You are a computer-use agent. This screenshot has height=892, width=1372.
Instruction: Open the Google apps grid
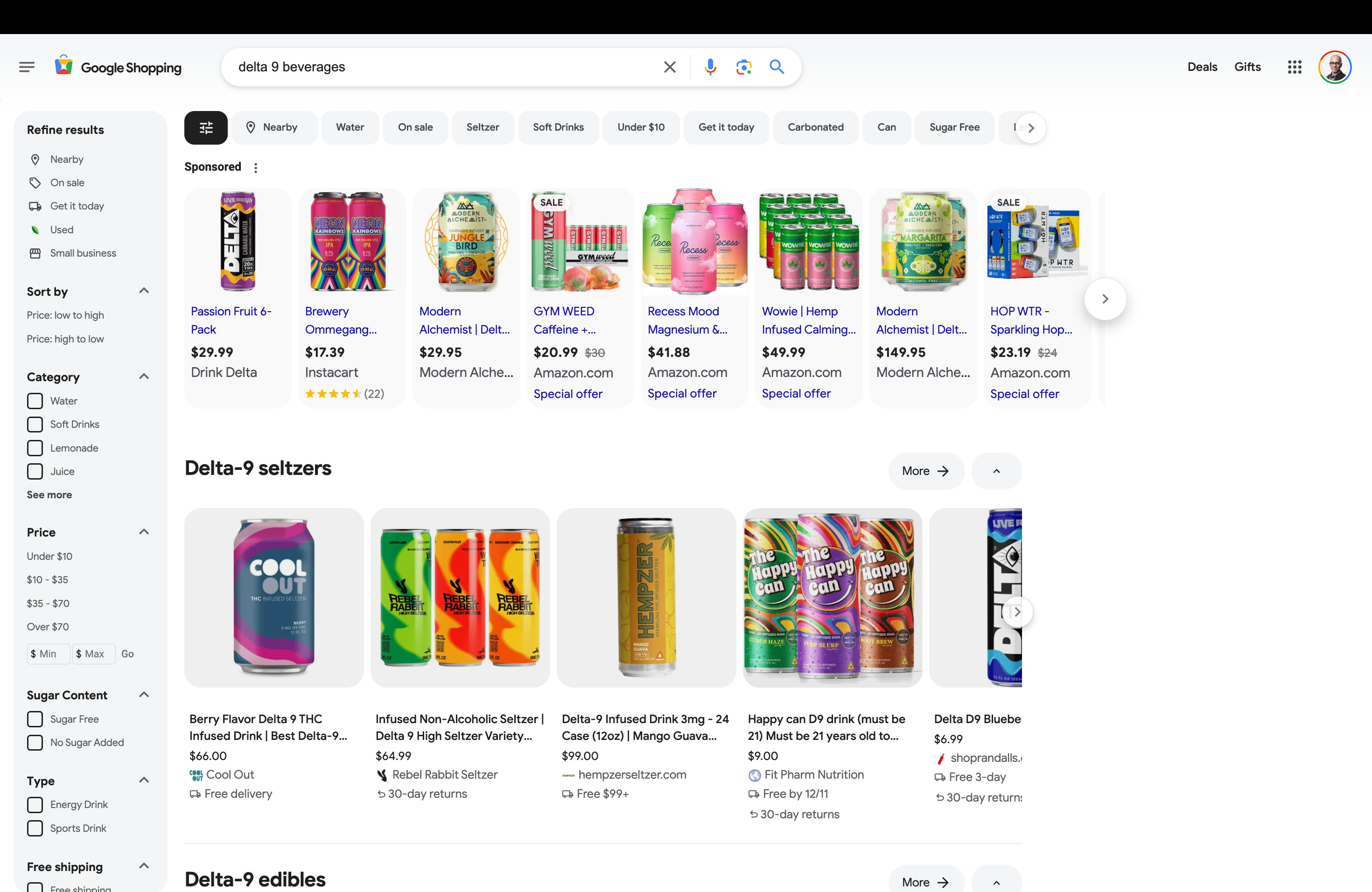click(x=1294, y=68)
